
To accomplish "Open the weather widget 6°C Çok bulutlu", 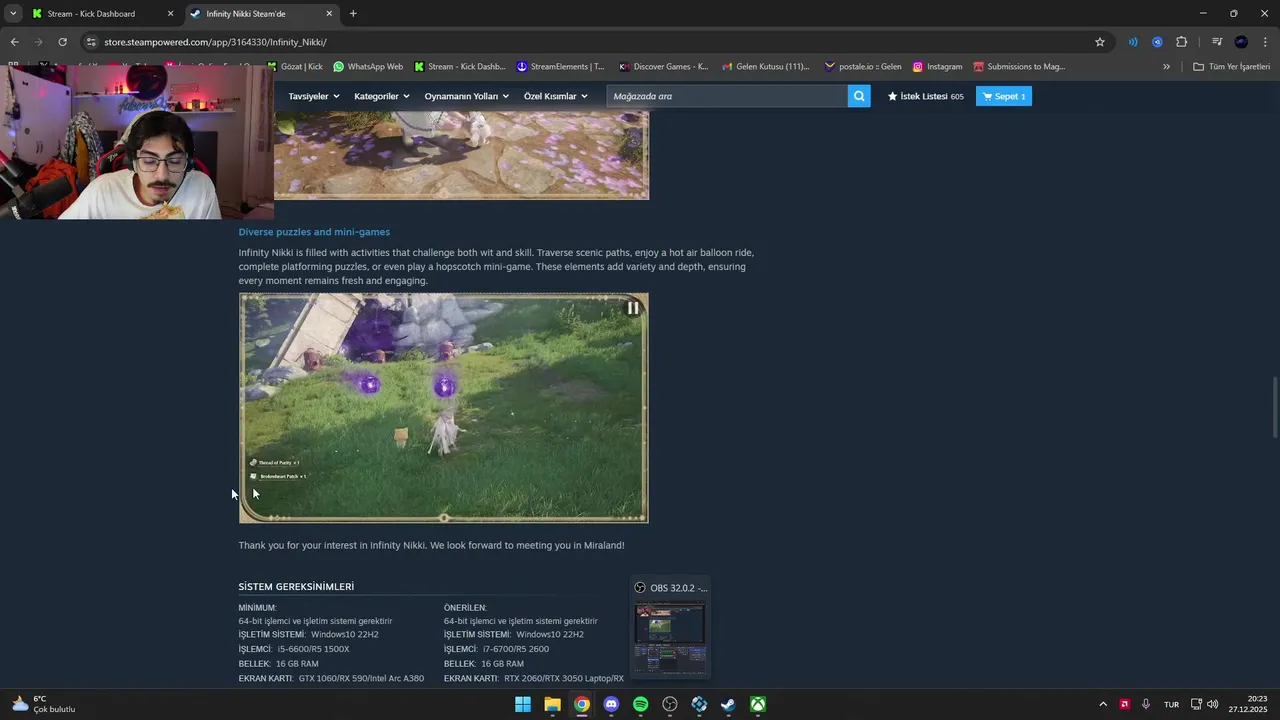I will click(x=43, y=704).
